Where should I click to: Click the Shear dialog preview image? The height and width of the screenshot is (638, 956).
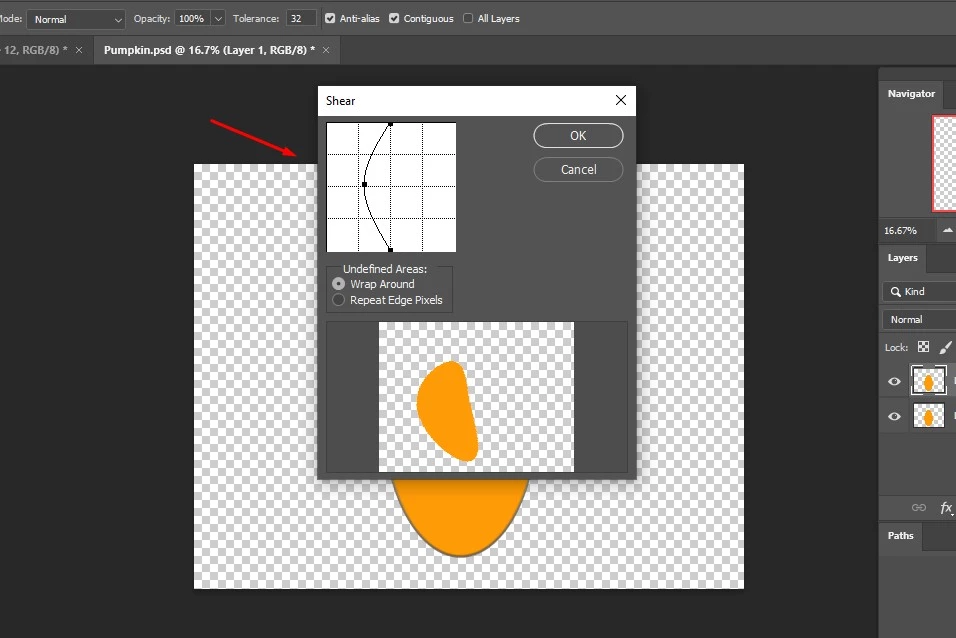[x=476, y=396]
